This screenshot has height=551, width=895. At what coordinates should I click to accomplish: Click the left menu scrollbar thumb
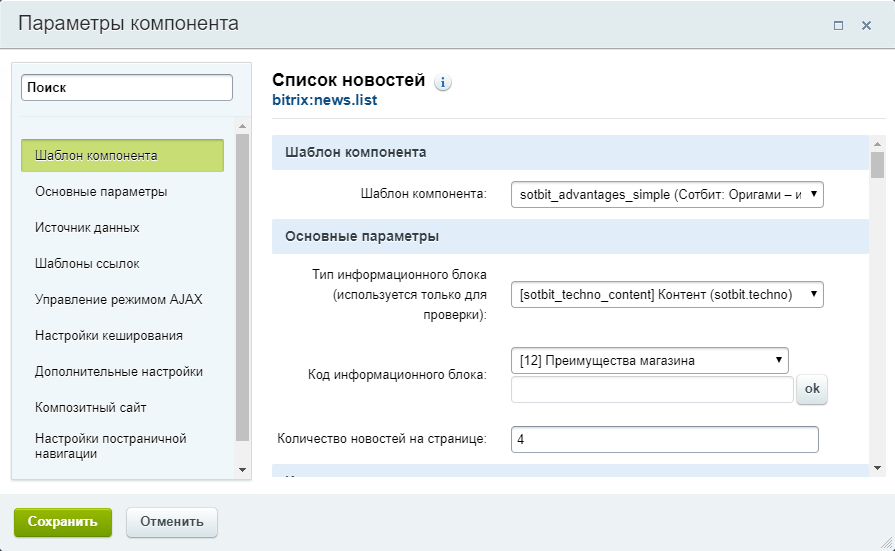coord(242,287)
